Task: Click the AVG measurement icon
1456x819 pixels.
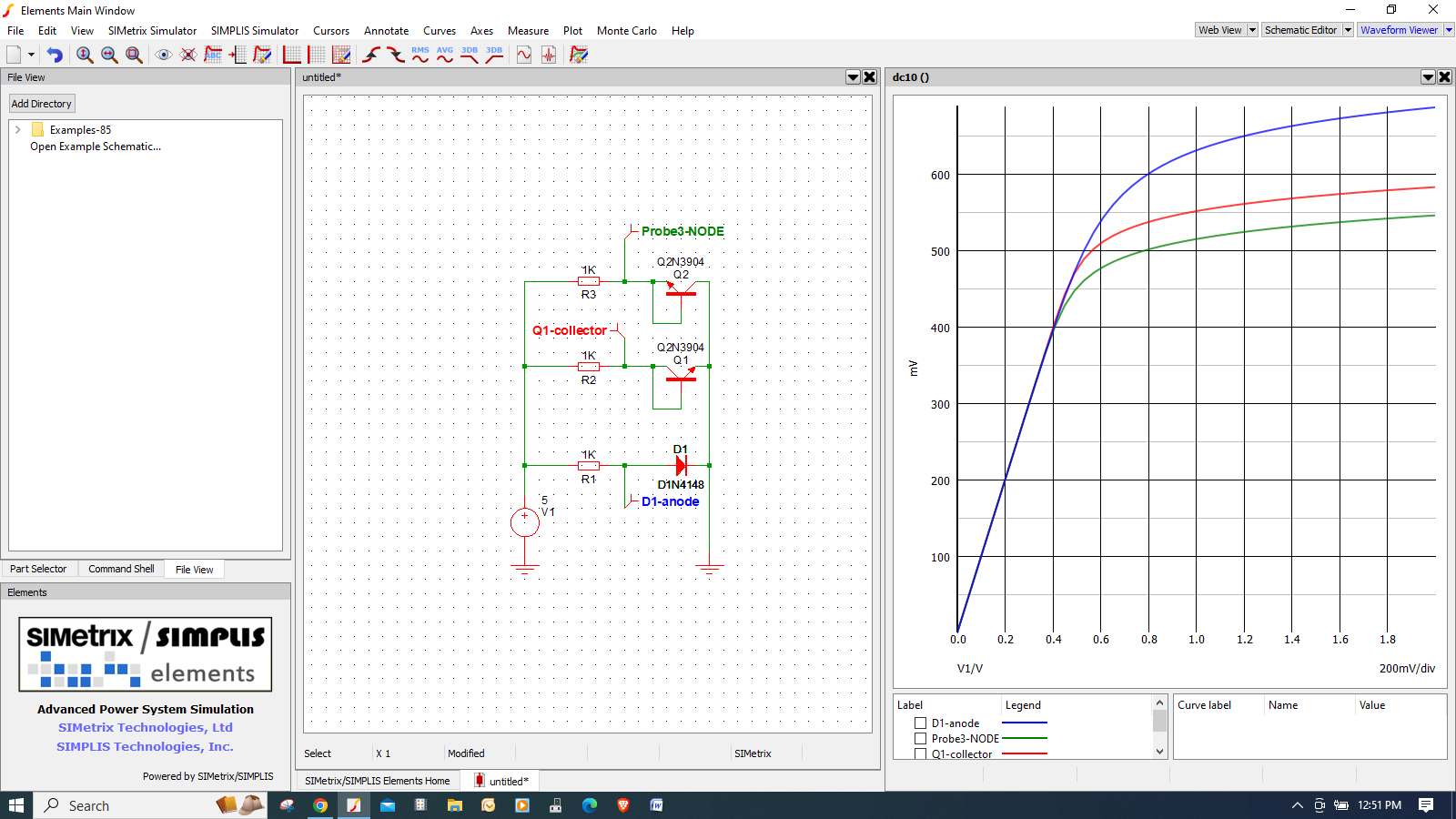Action: tap(445, 55)
